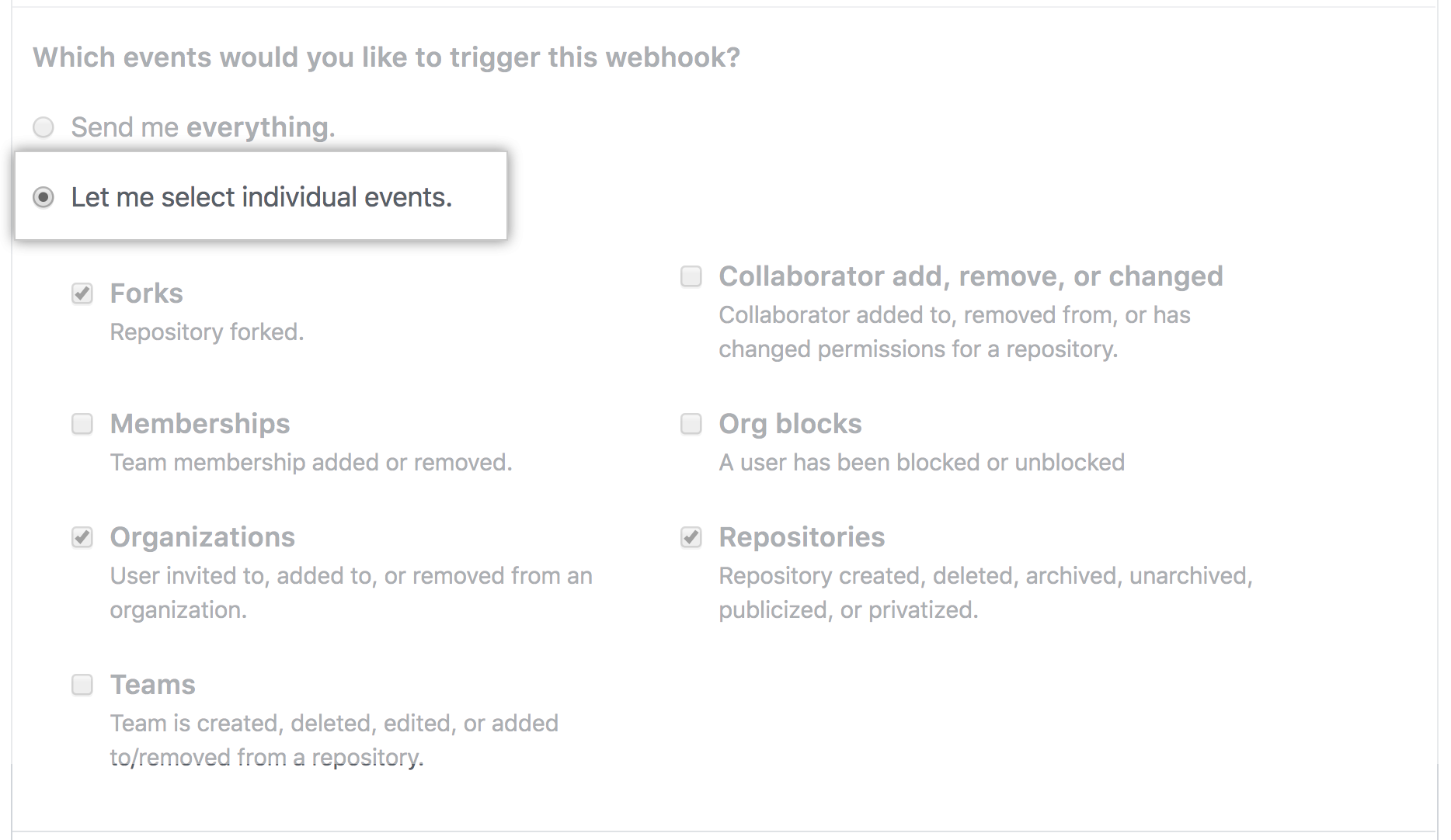Image resolution: width=1451 pixels, height=840 pixels.
Task: Click the "Memberships" event title
Action: click(x=200, y=424)
